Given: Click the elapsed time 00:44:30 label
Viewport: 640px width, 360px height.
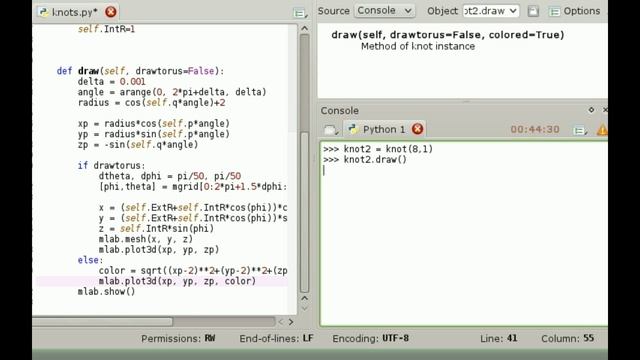Looking at the screenshot, I should pyautogui.click(x=535, y=129).
